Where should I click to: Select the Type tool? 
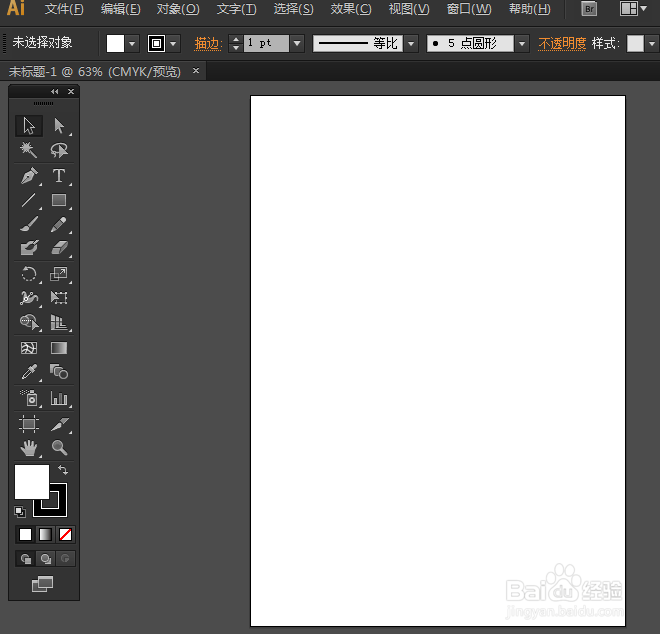pos(59,176)
